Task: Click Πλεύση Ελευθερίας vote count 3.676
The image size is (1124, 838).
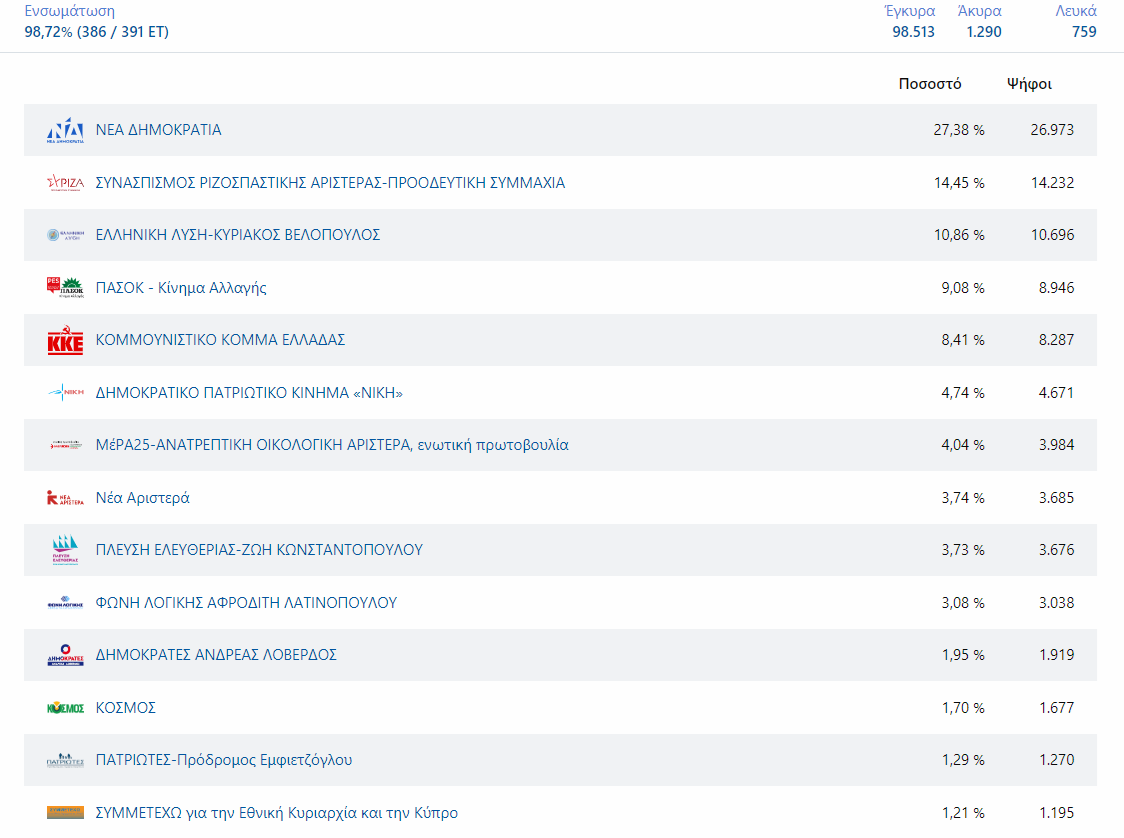Action: coord(1057,550)
